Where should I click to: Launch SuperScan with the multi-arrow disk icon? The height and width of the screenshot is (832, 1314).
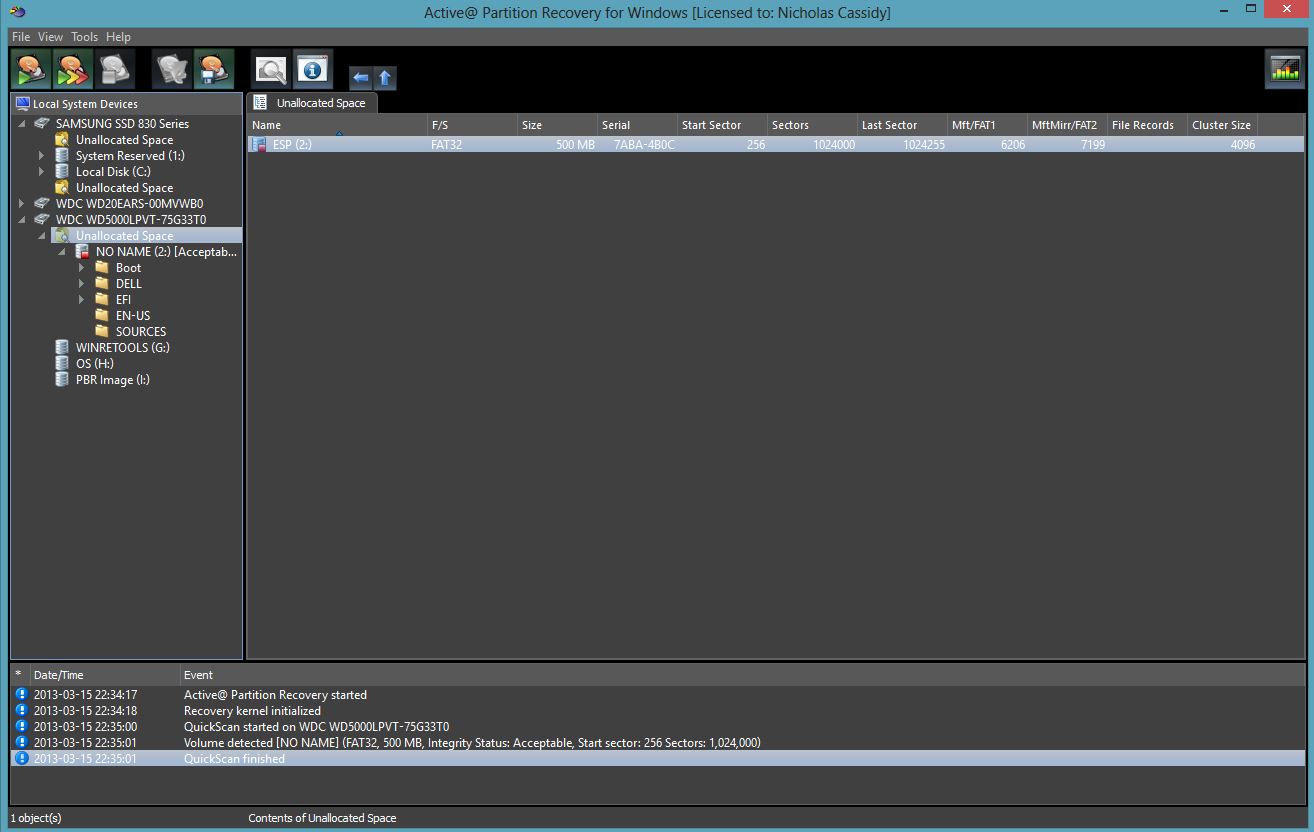73,70
